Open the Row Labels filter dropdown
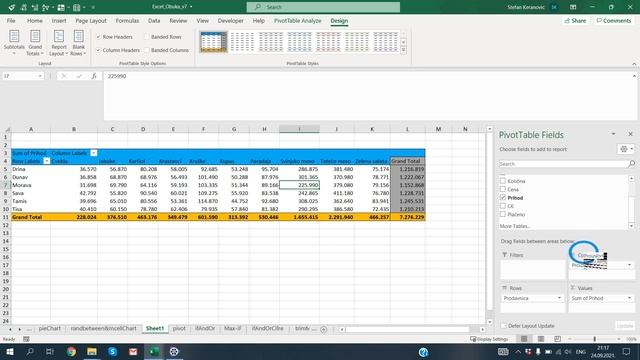The width and height of the screenshot is (640, 360). 47,161
